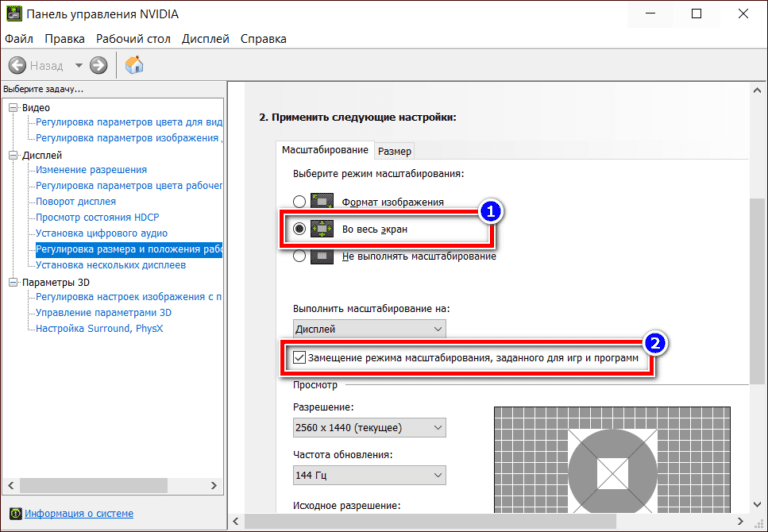Click the Видео tree category label
This screenshot has width=768, height=532.
36,108
